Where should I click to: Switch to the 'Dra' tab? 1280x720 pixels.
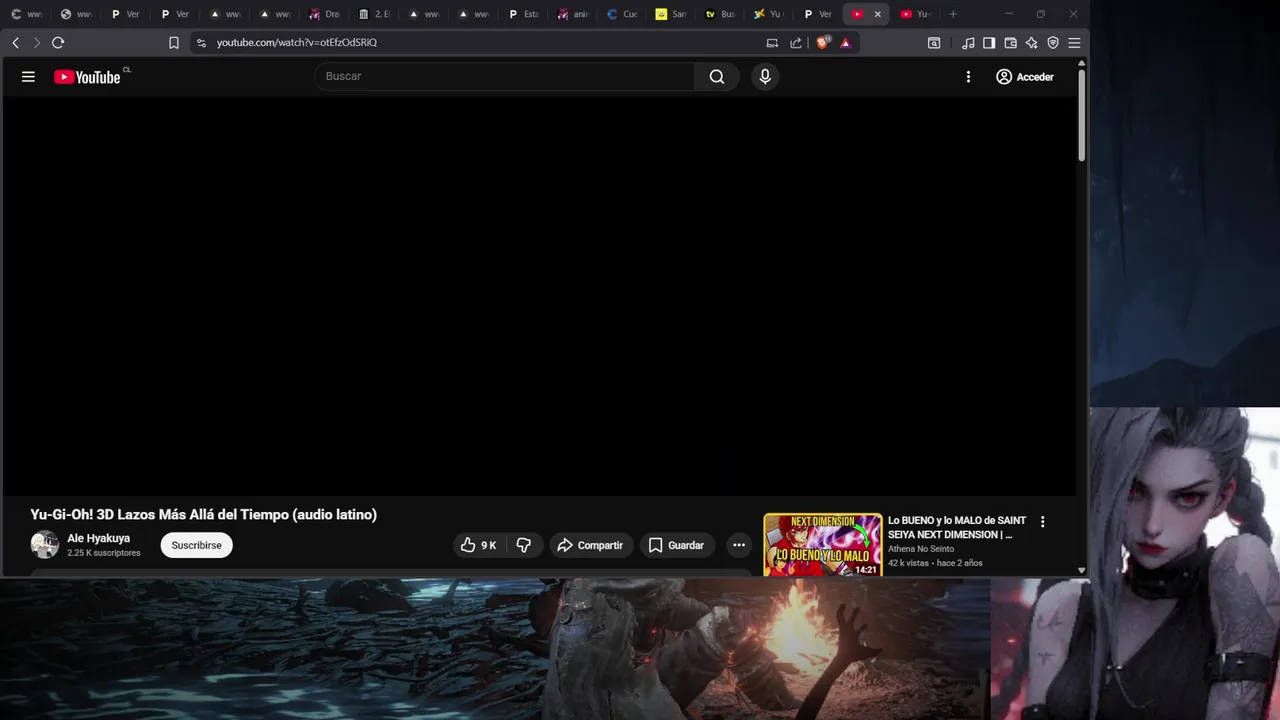coord(325,14)
